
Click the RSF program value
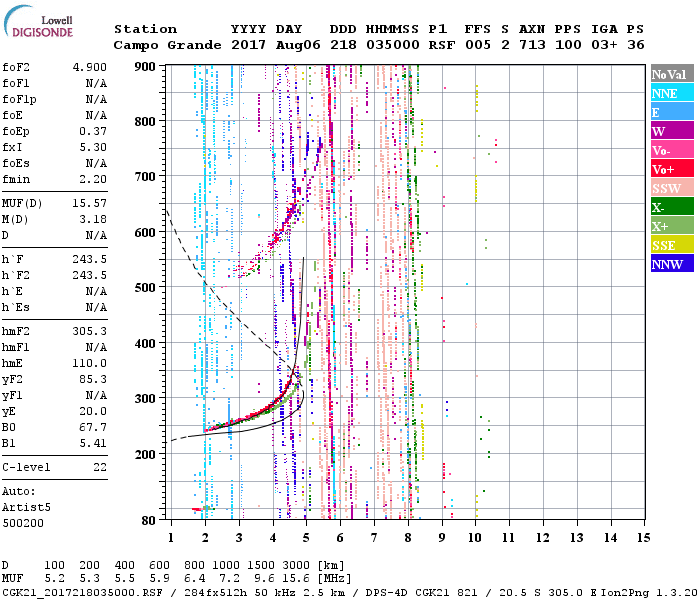click(442, 45)
